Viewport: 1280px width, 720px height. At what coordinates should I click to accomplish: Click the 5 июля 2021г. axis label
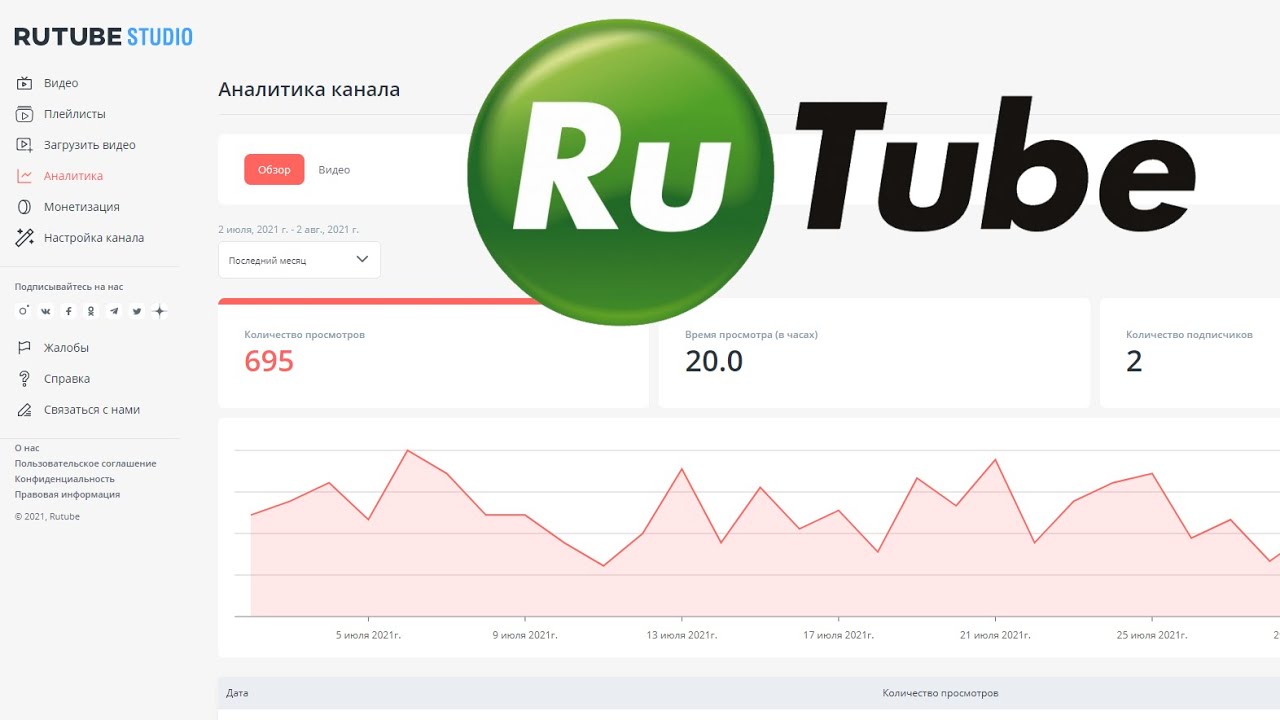coord(368,635)
